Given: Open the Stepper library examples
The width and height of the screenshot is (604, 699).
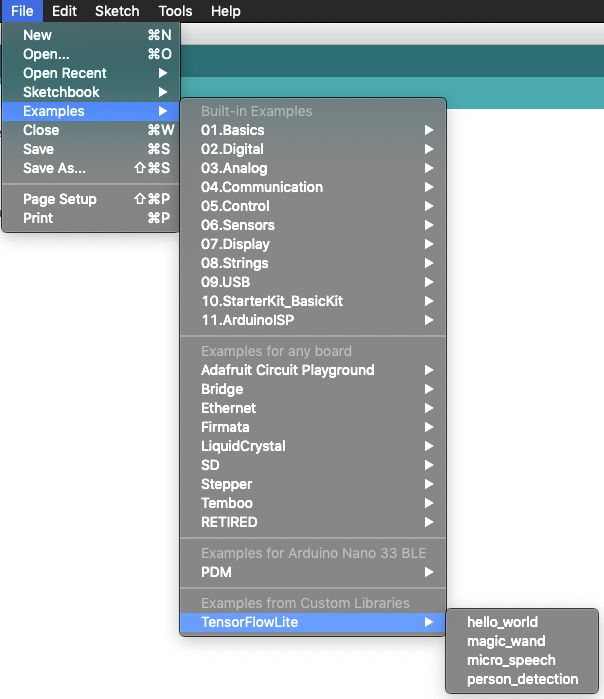Looking at the screenshot, I should click(313, 484).
